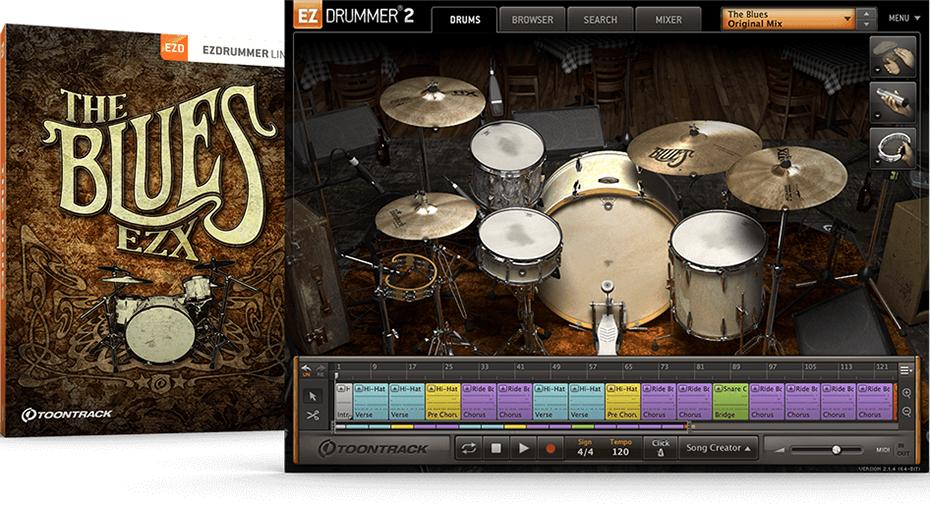Click the master volume slider knob
930x508 pixels.
pyautogui.click(x=836, y=450)
